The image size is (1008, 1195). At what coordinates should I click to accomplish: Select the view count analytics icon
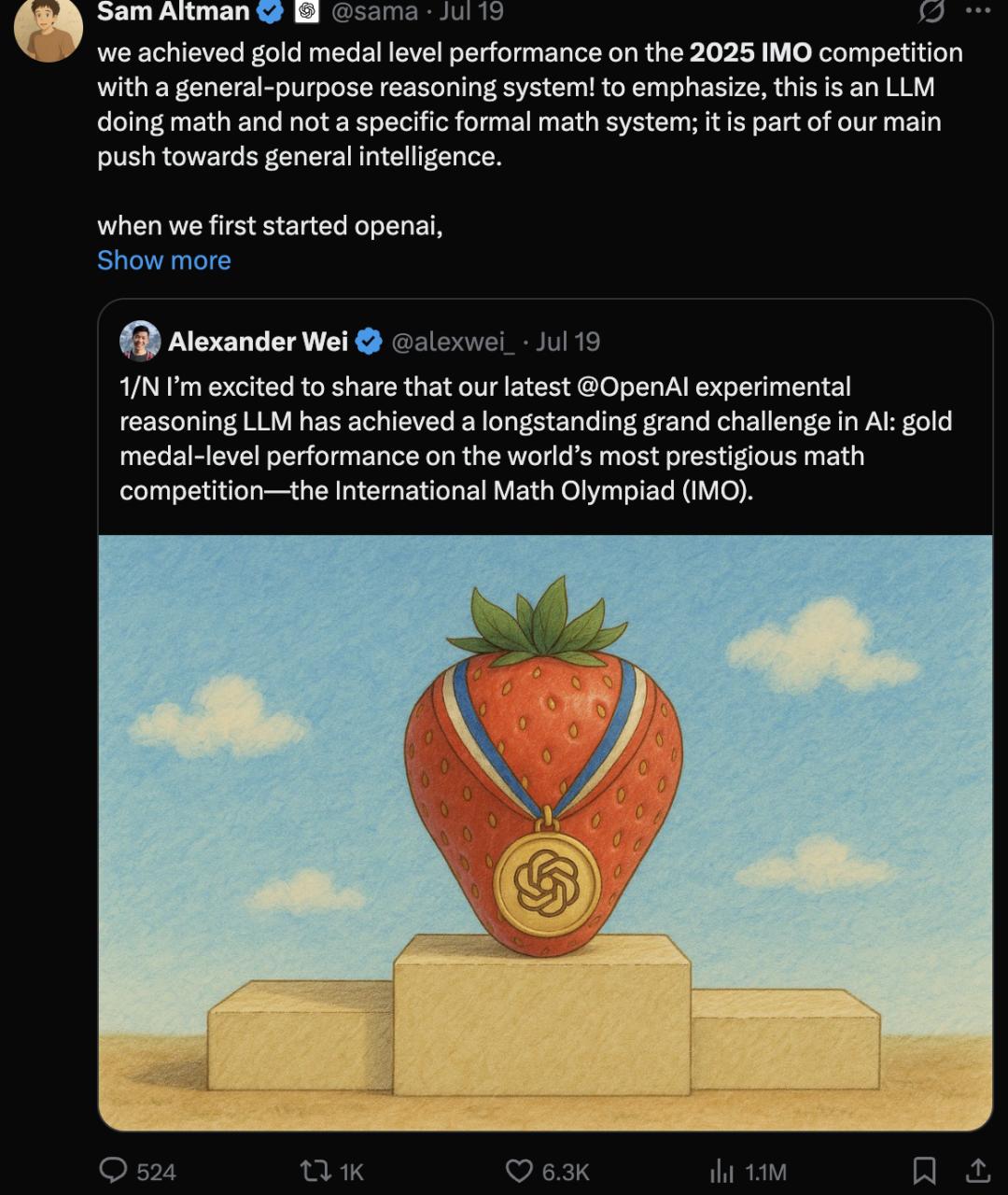720,1169
